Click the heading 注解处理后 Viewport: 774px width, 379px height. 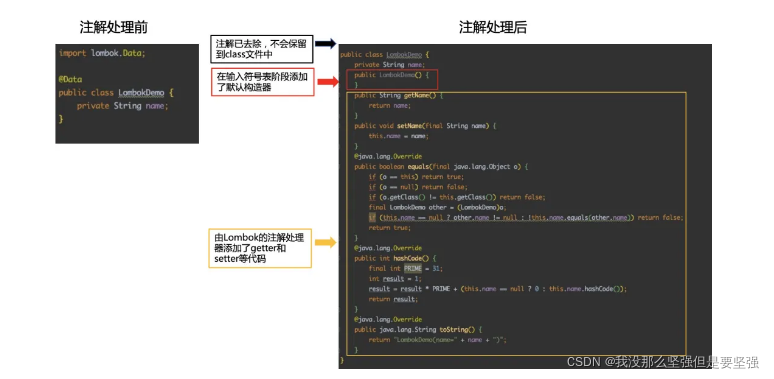(493, 28)
